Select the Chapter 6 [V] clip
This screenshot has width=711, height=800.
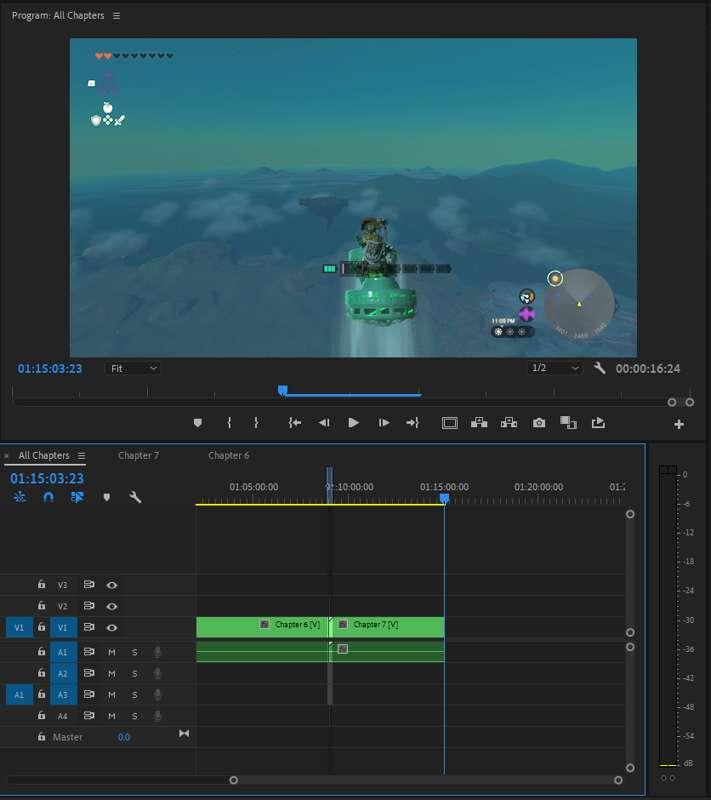click(x=262, y=627)
